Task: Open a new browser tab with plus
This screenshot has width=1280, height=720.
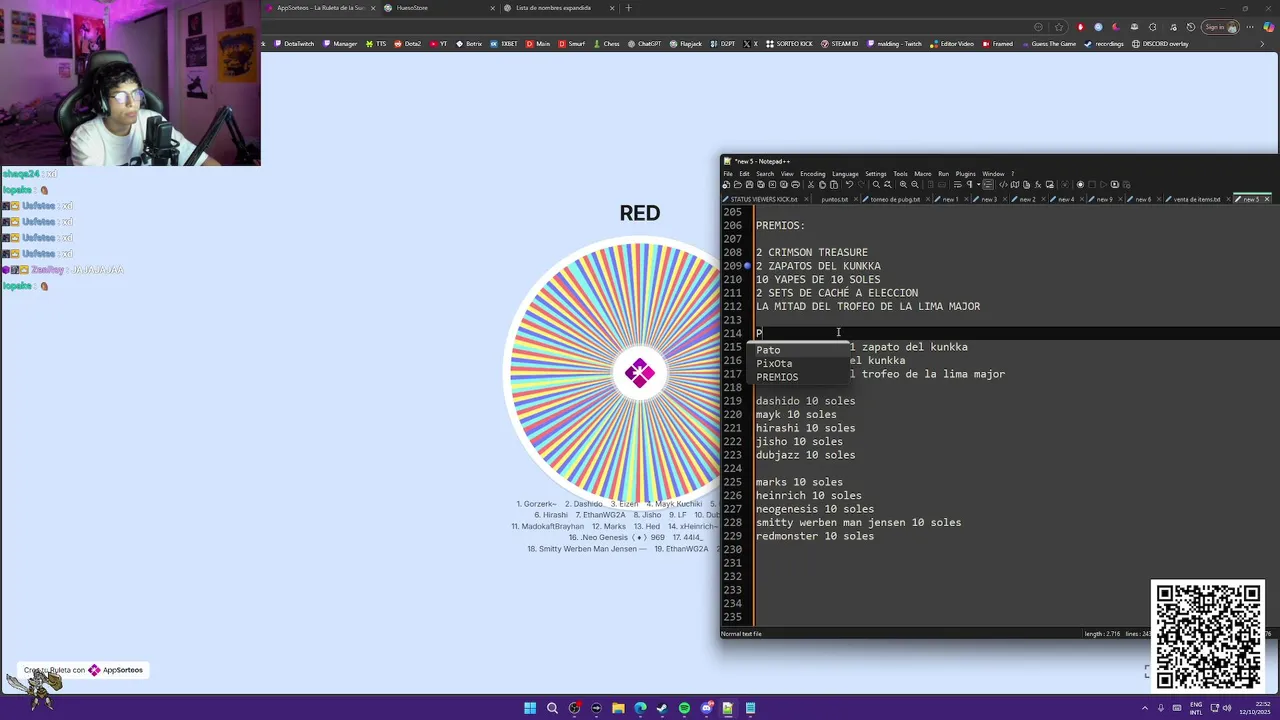Action: [x=629, y=8]
